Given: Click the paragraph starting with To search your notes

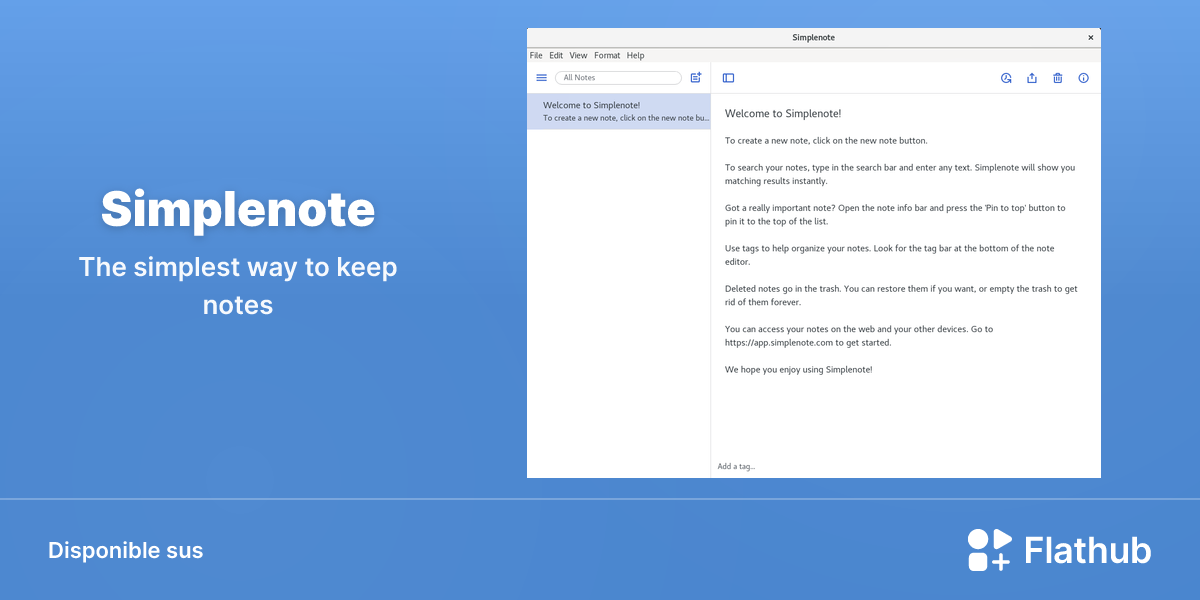Looking at the screenshot, I should [x=900, y=174].
